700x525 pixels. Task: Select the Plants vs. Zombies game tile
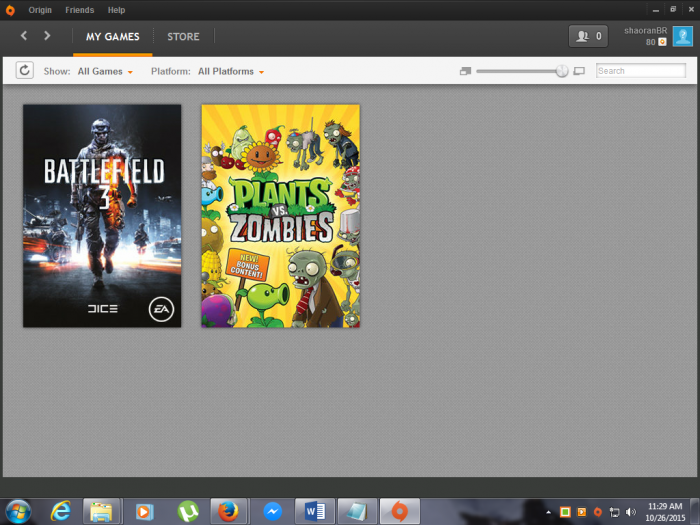[280, 216]
